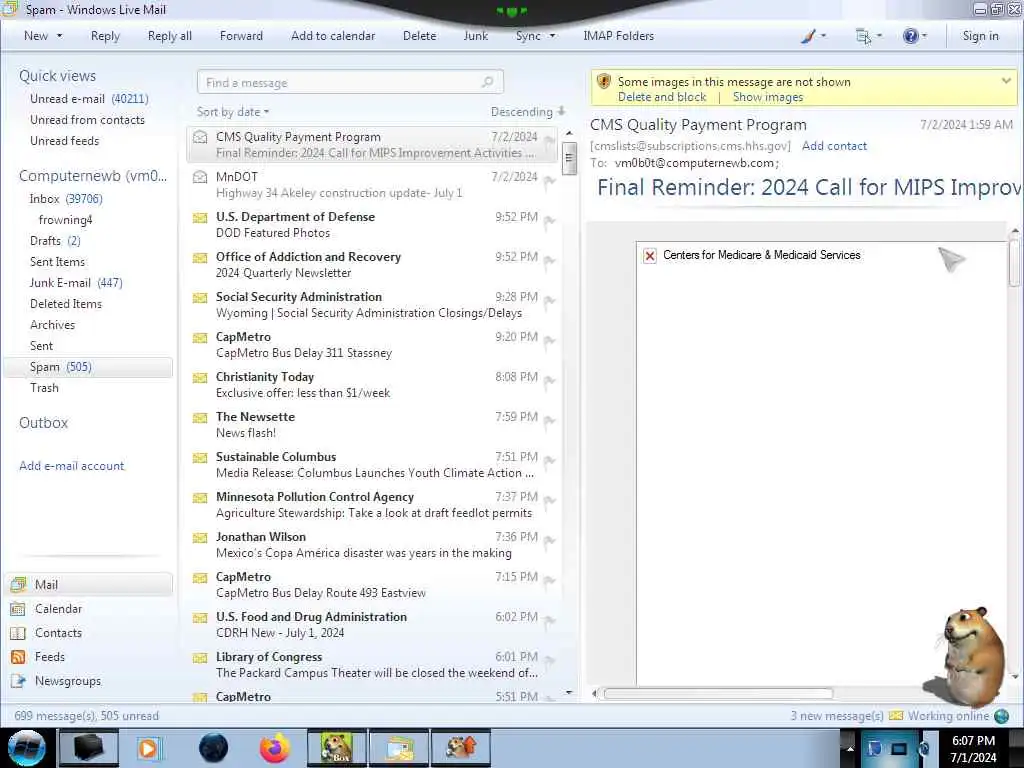
Task: Expand the Computernewb account folder header
Action: 93,176
